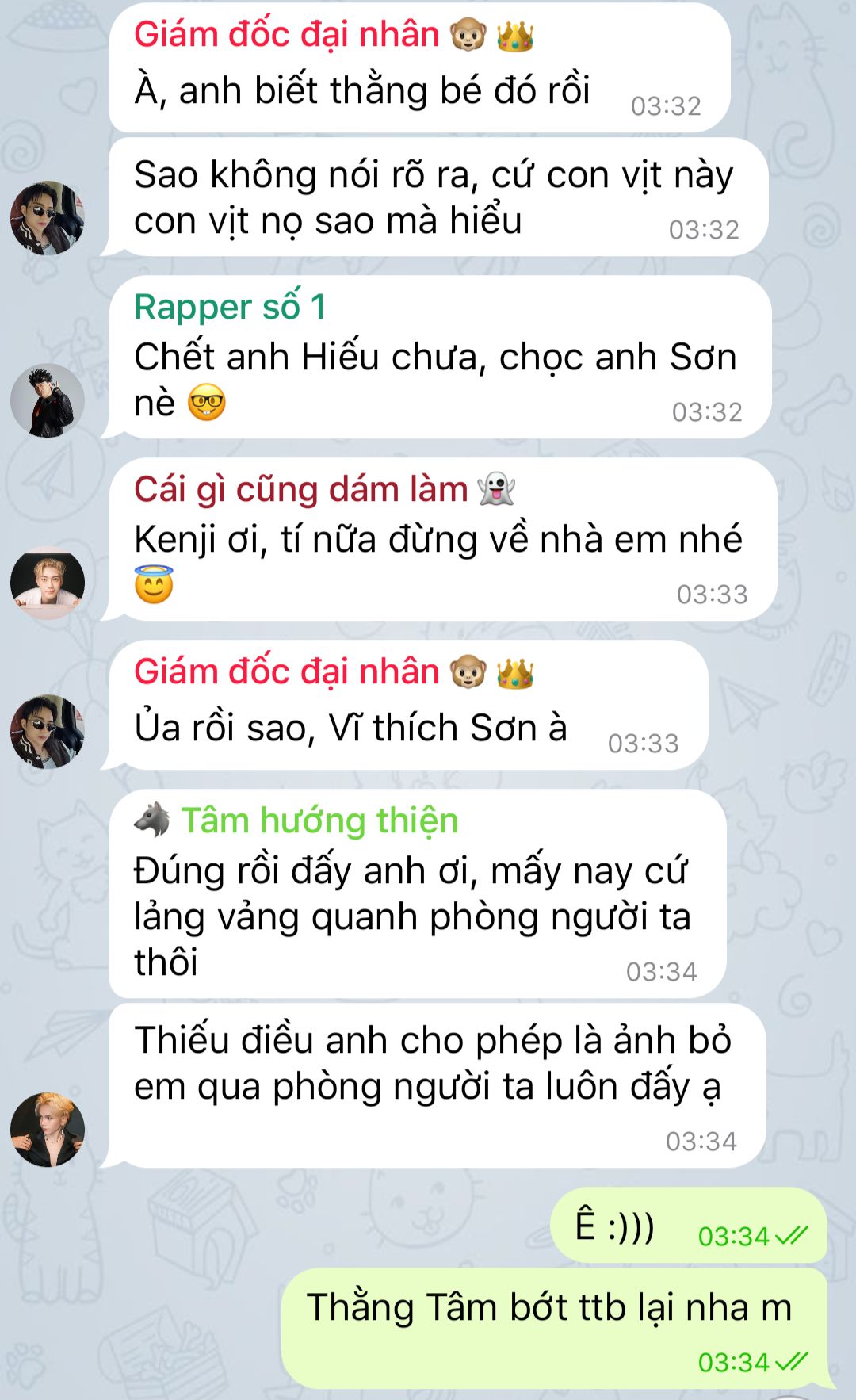Tap read checkmarks on 'Thằng Tâm' message
Screen dimensions: 856x1400
791,1361
